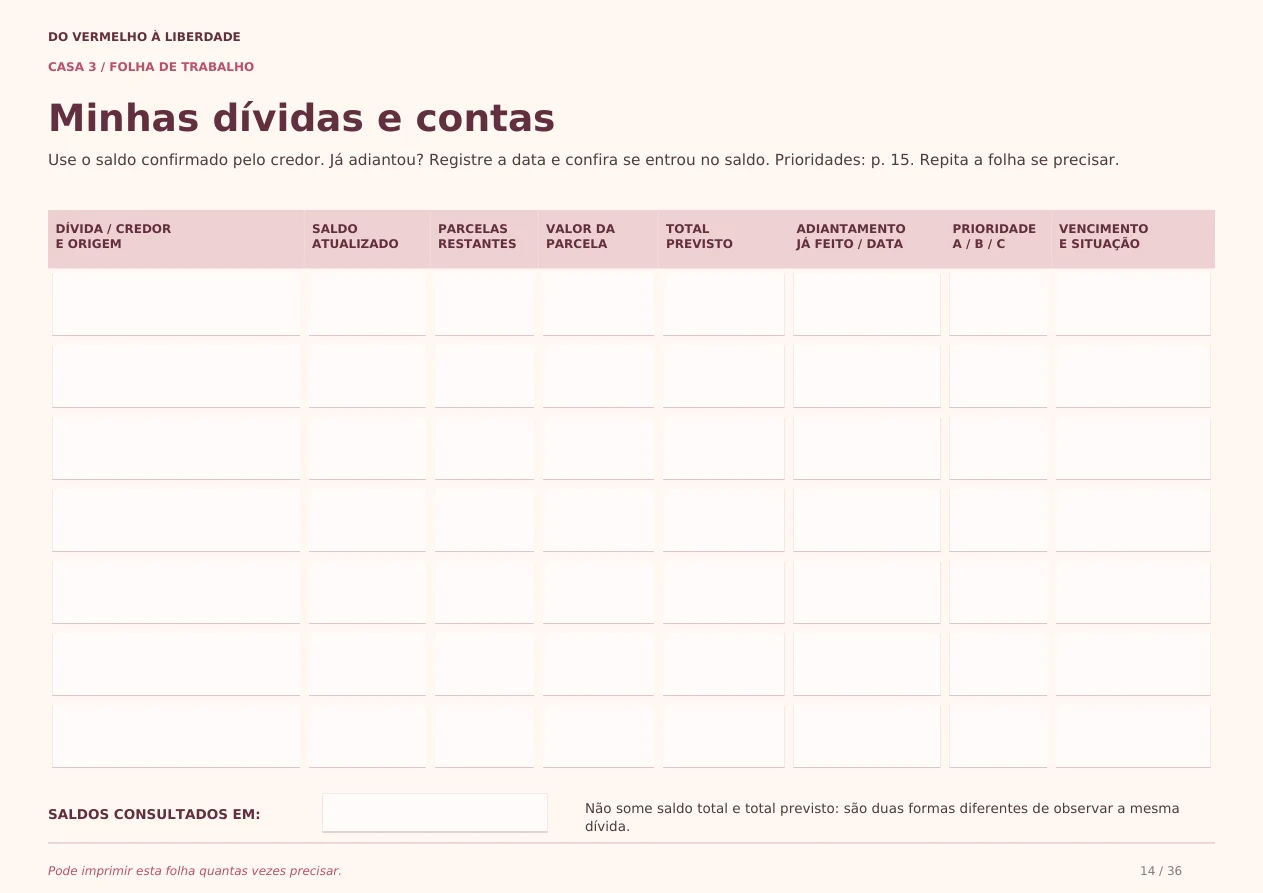Click last-row field in 'Total Previsto' column
This screenshot has width=1263, height=893.
[x=724, y=736]
